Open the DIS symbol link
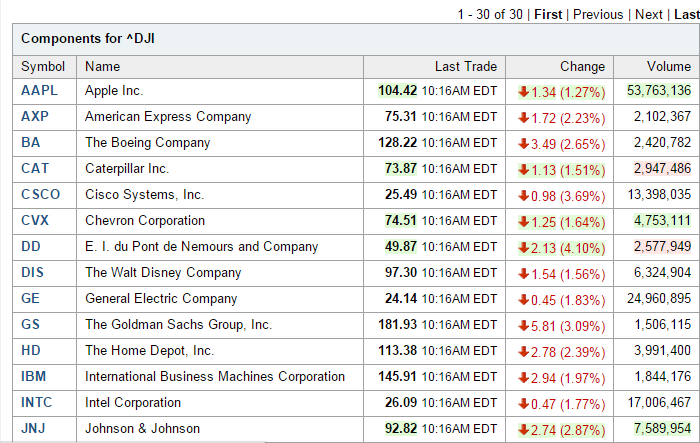Viewport: 700px width, 443px height. [x=32, y=272]
